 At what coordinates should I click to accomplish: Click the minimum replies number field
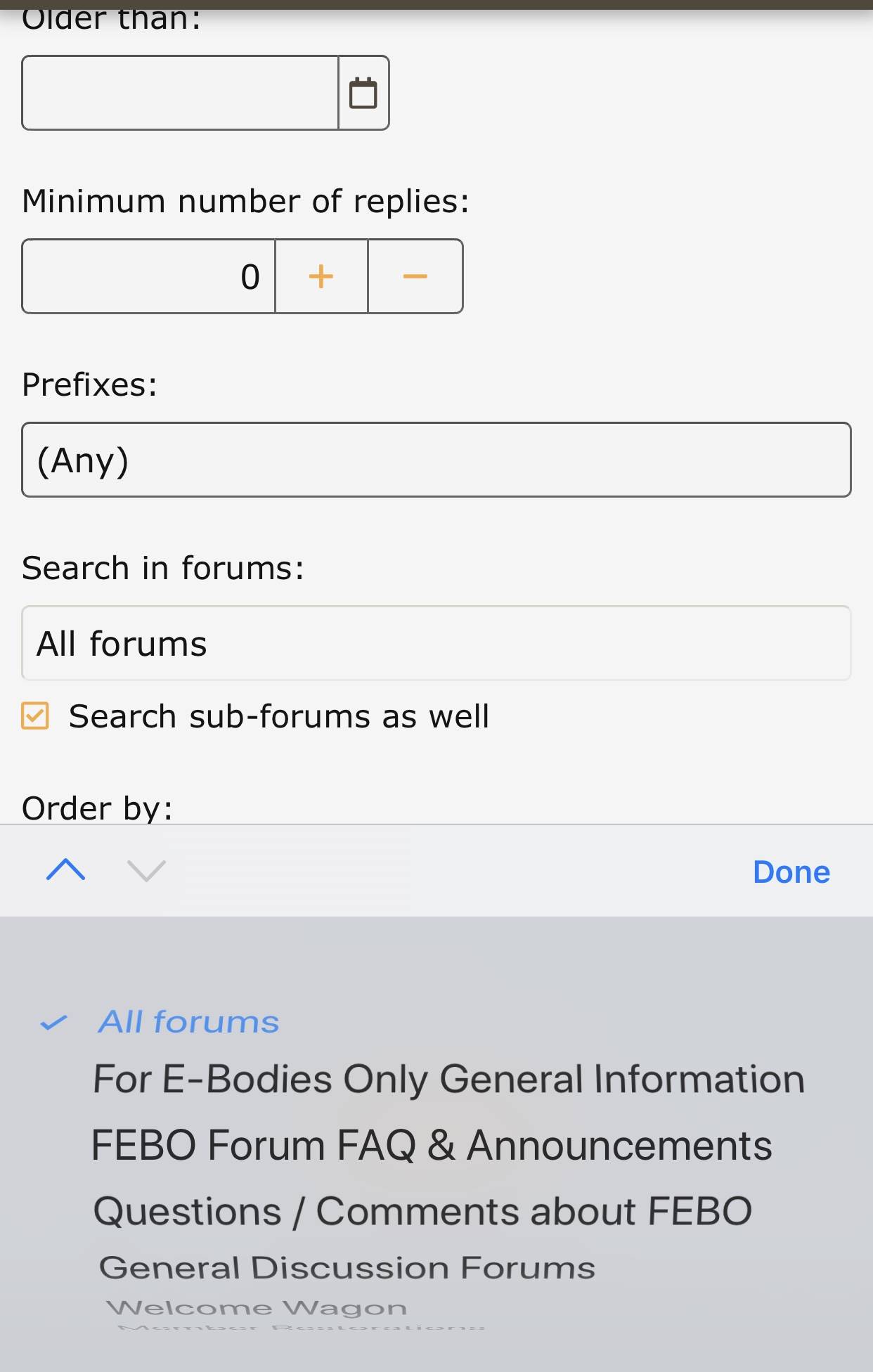(x=148, y=276)
